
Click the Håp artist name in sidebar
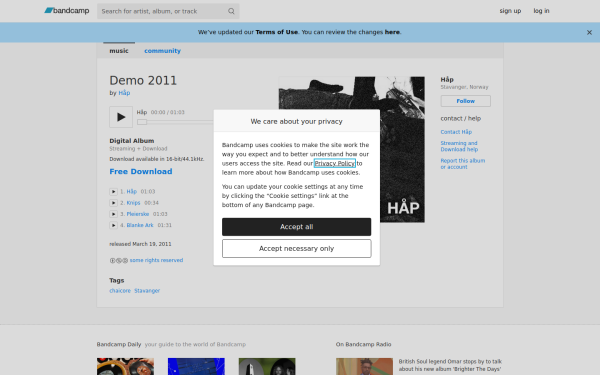click(447, 80)
